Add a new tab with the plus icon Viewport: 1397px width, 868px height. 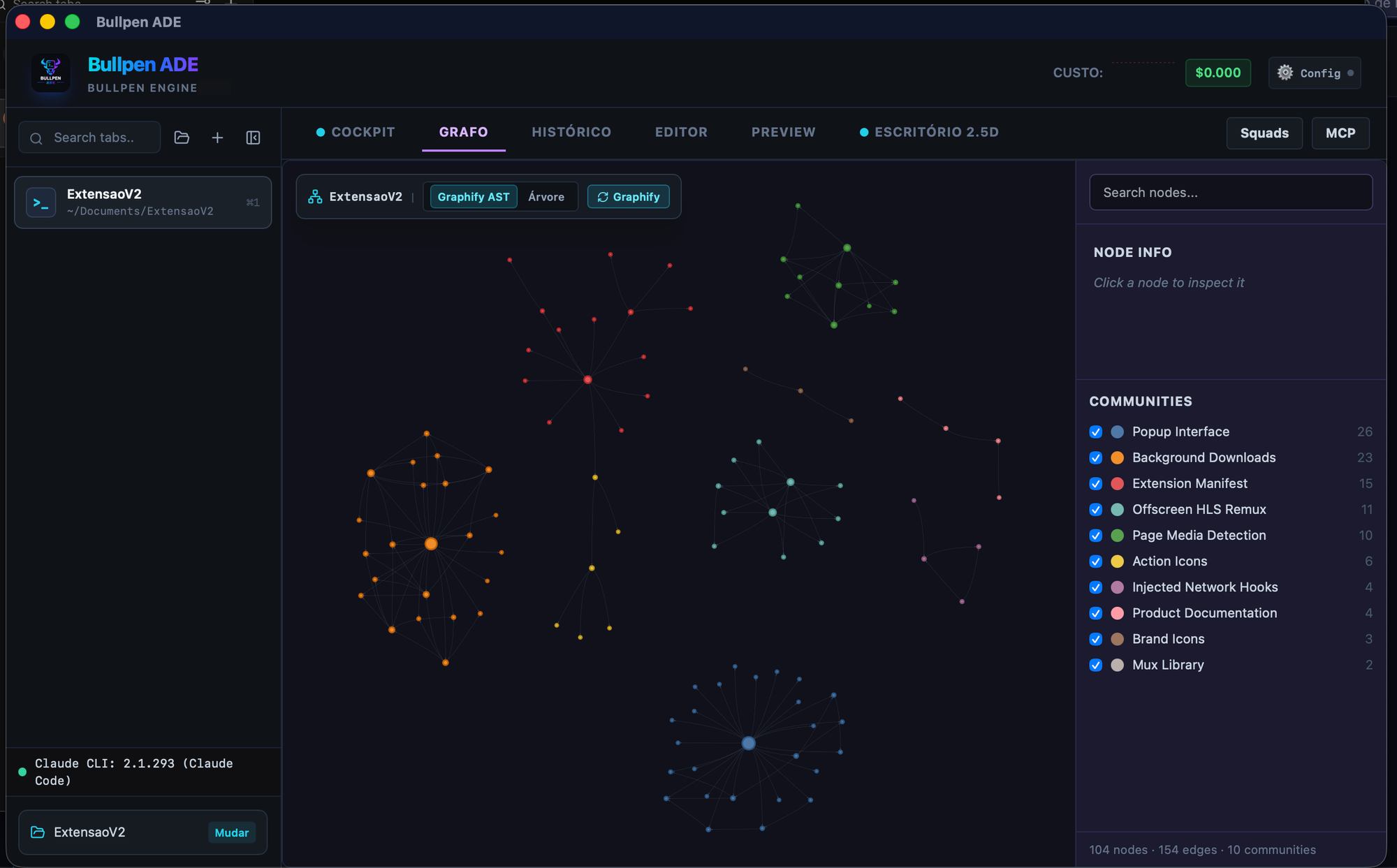click(217, 138)
